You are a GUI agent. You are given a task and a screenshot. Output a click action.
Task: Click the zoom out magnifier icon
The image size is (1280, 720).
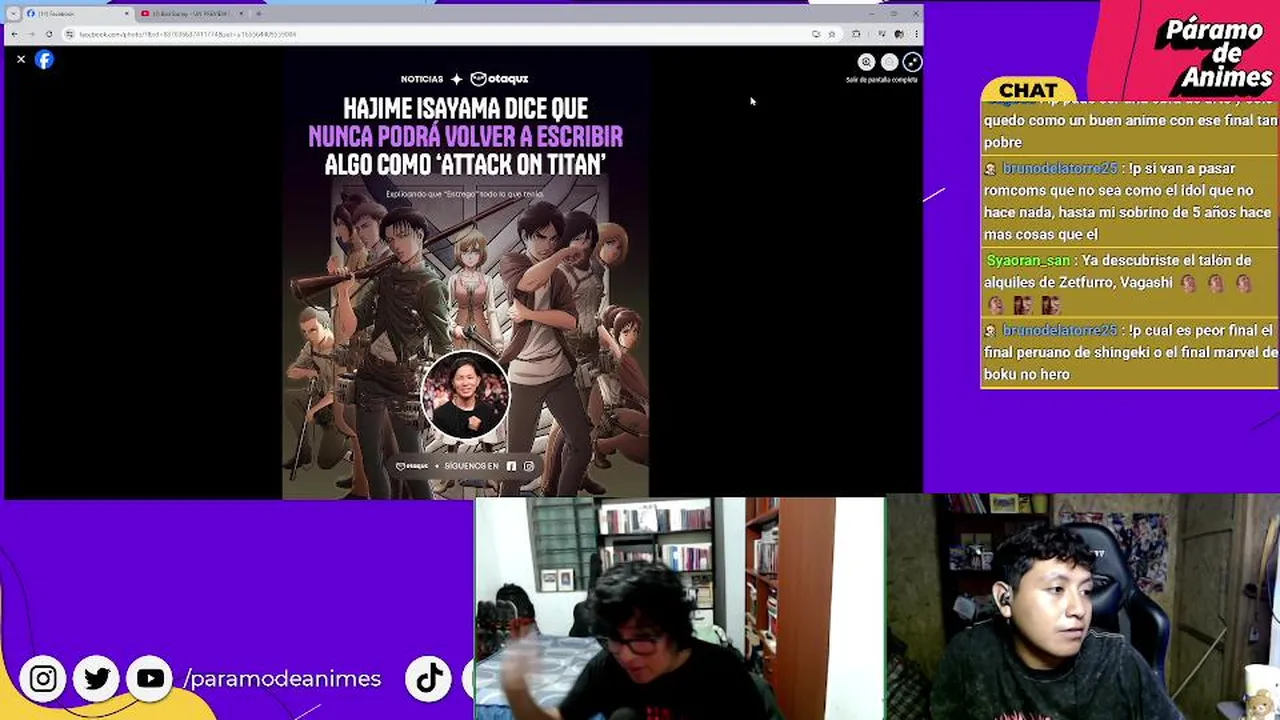(889, 62)
